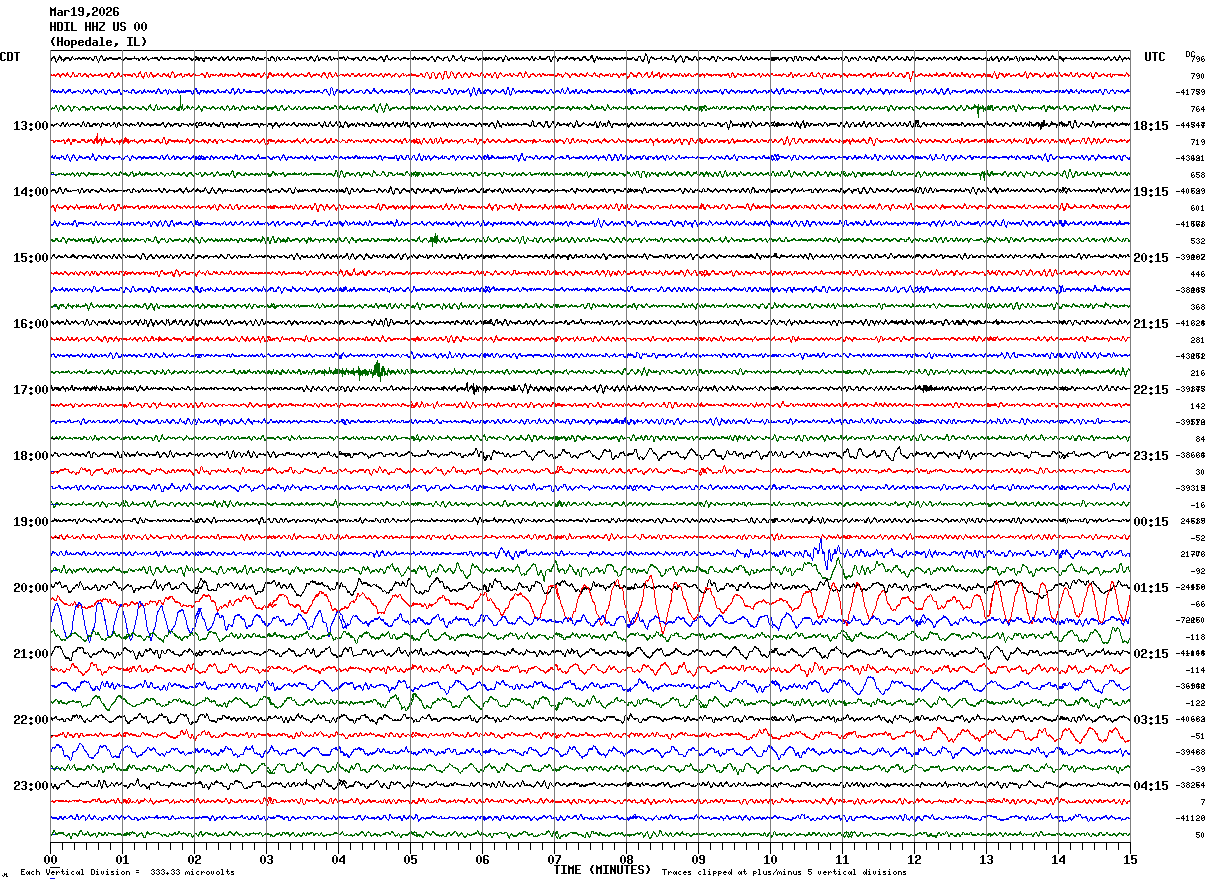Click the vertical division 333.33 microvolts note
Viewport: 1210px width, 886px height.
tap(127, 872)
